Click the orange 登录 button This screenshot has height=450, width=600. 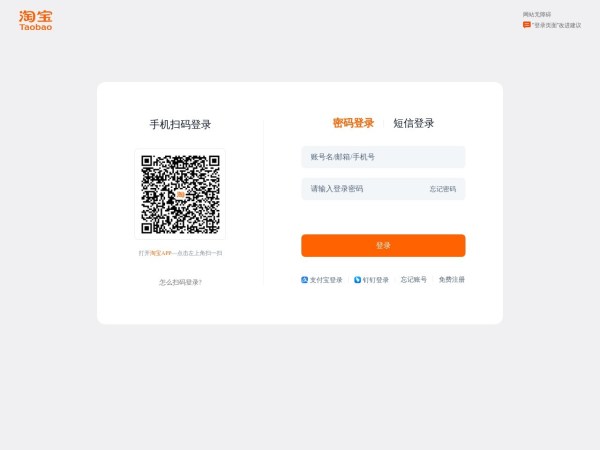(x=383, y=245)
